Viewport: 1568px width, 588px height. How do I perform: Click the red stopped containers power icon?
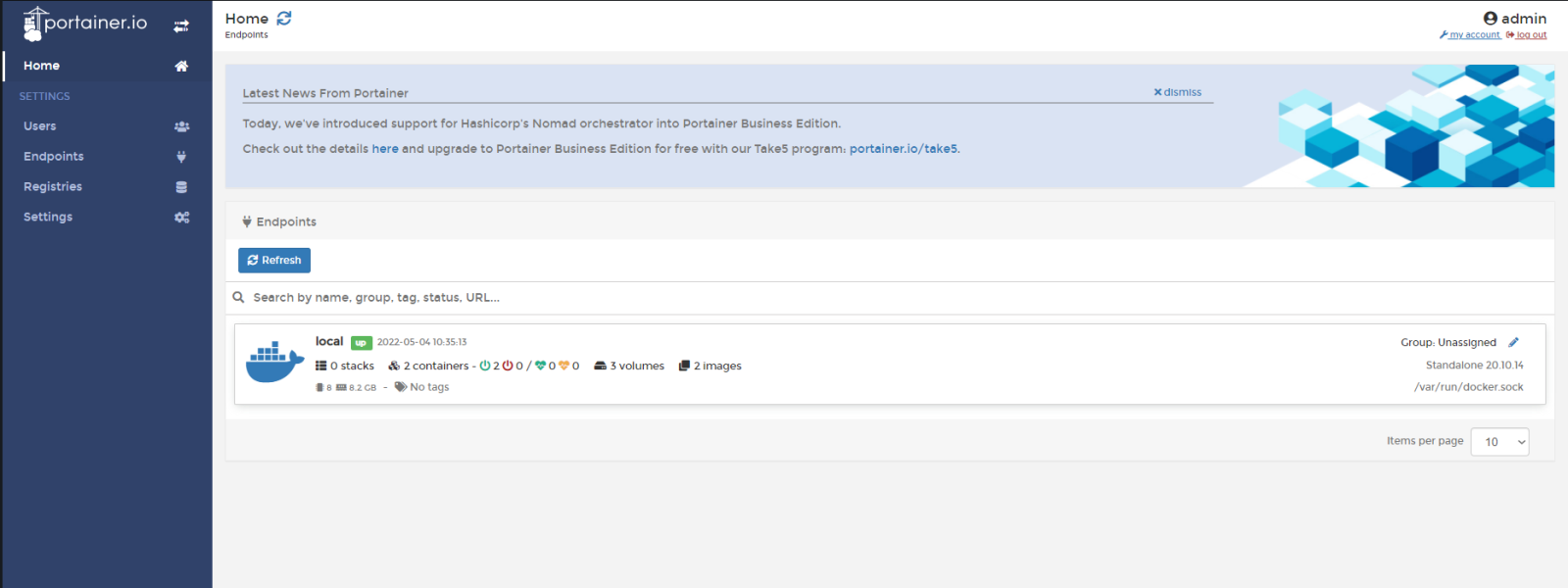tap(508, 367)
